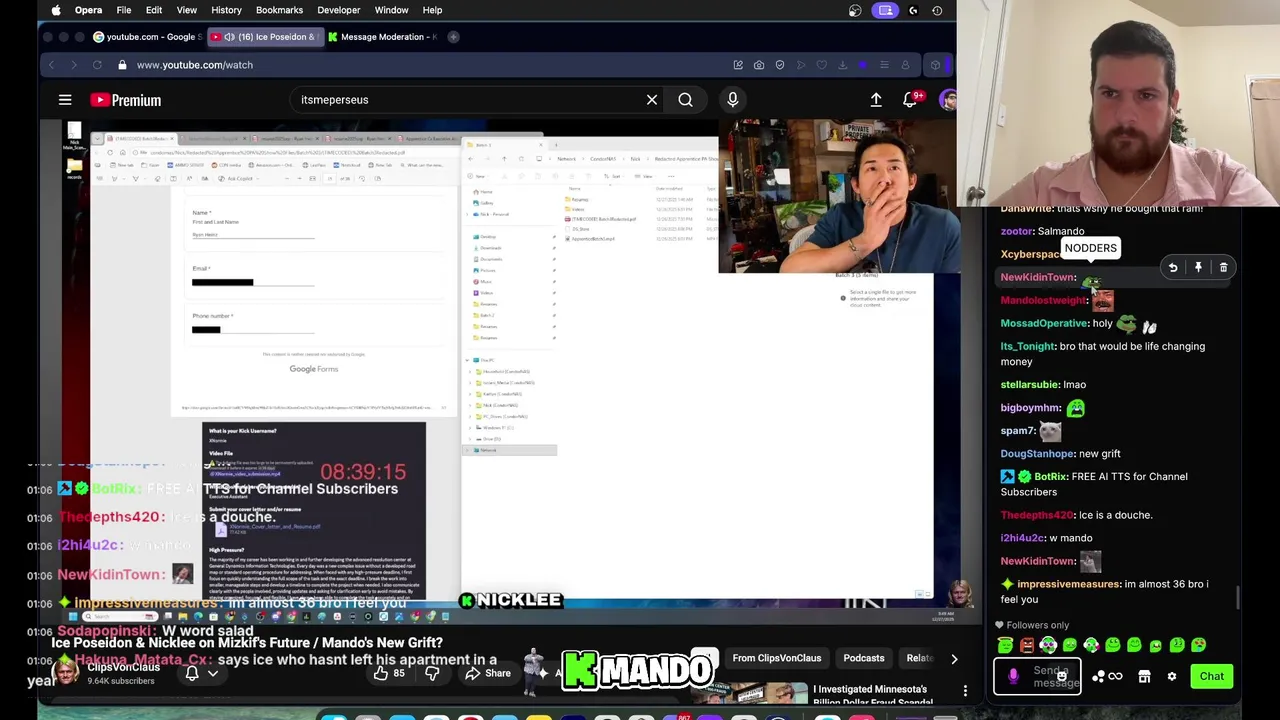
Task: Insert the angry red emote
Action: click(x=1027, y=645)
